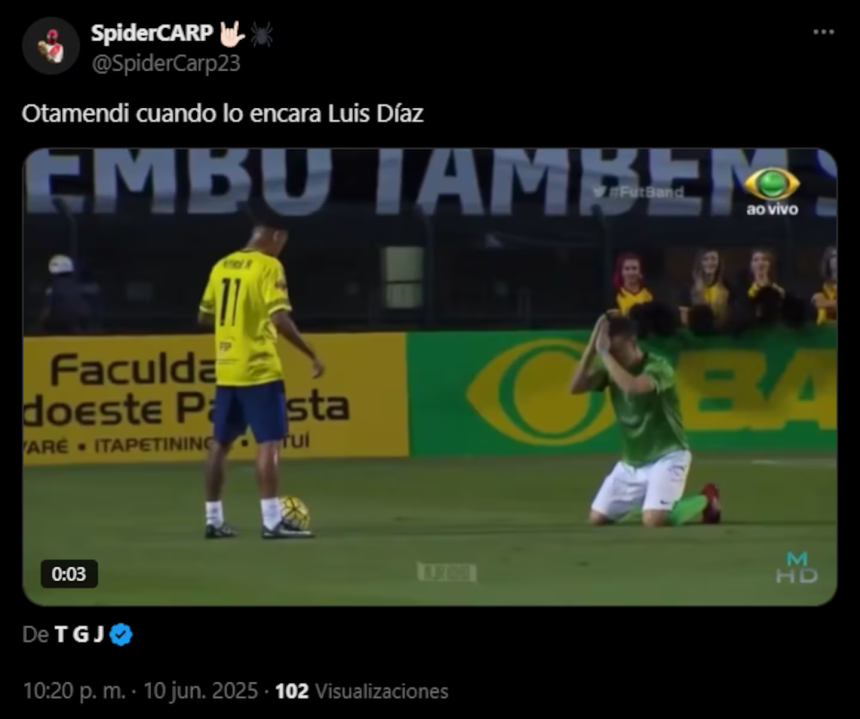
Task: Click the blue verified badge beside T G J
Action: pos(121,635)
